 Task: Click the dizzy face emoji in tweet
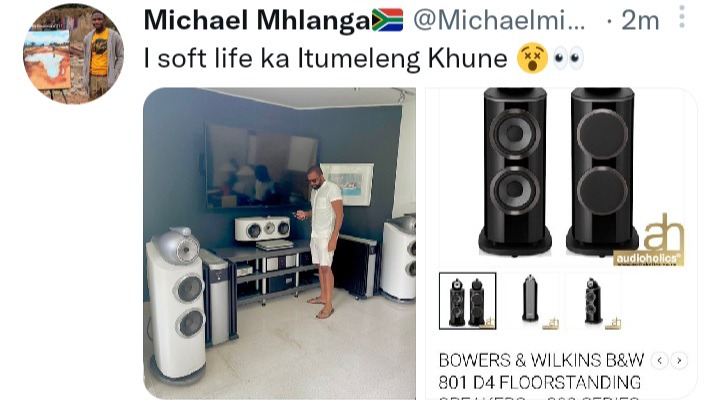pos(532,58)
